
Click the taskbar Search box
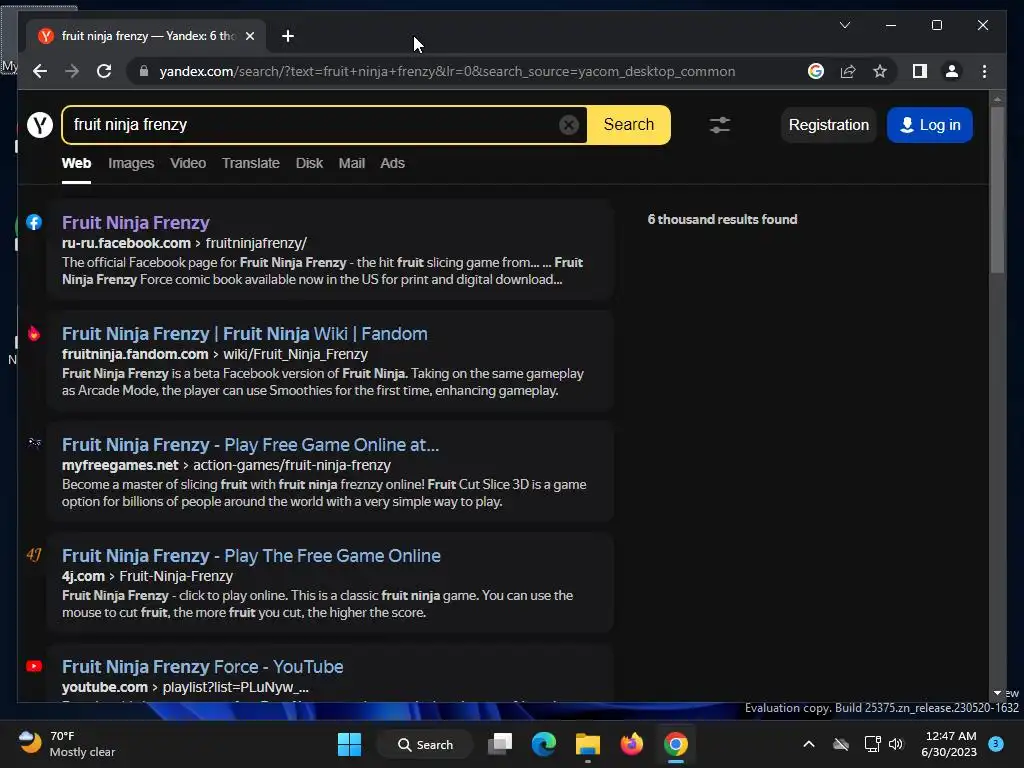coord(425,744)
